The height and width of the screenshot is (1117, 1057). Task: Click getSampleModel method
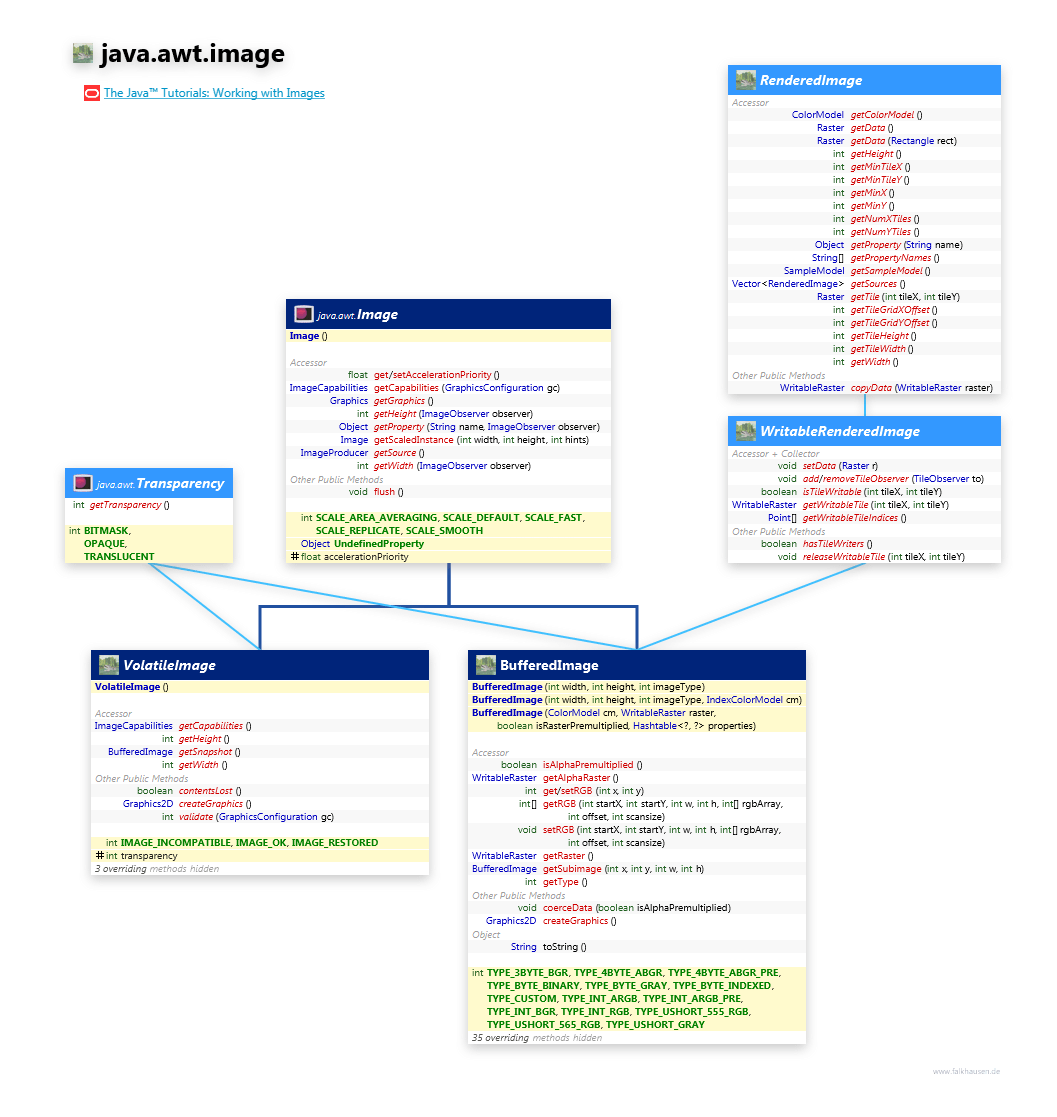click(886, 271)
